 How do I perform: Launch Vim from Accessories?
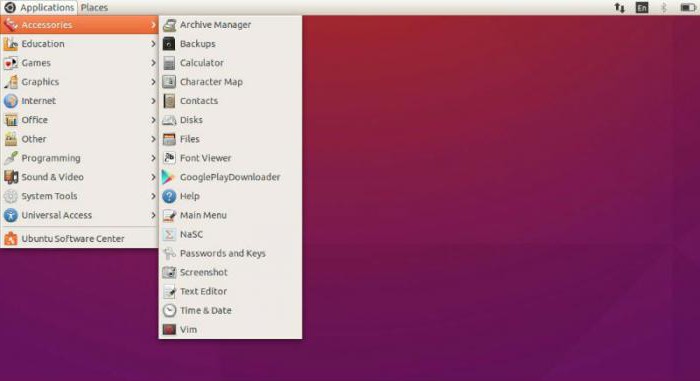coord(230,330)
